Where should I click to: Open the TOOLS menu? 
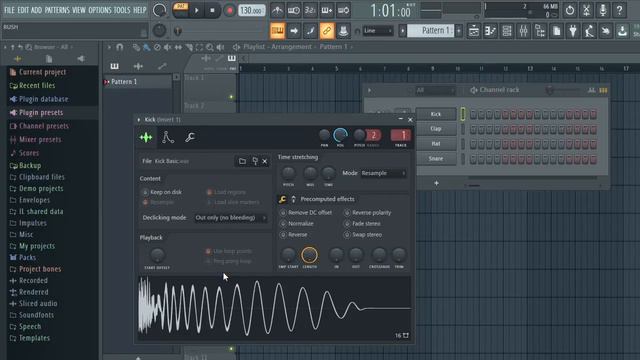[122, 10]
